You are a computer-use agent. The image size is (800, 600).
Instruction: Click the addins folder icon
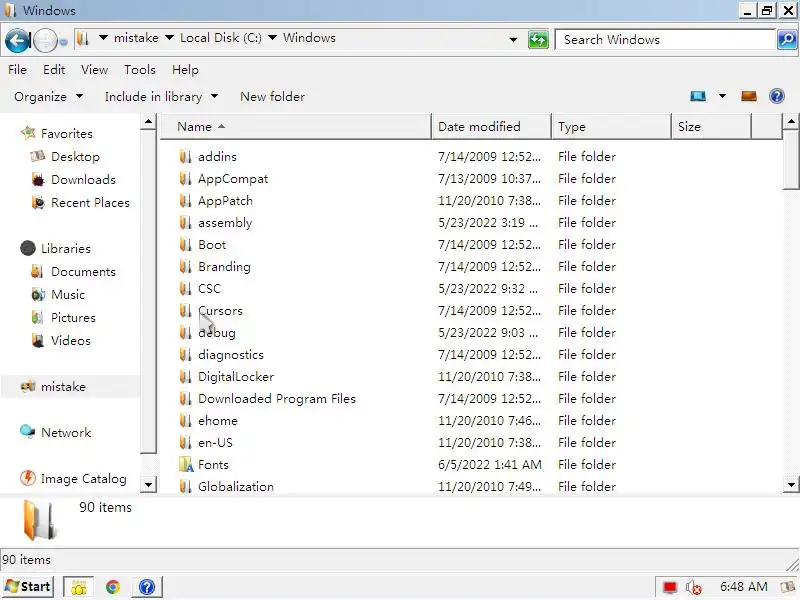(x=186, y=157)
